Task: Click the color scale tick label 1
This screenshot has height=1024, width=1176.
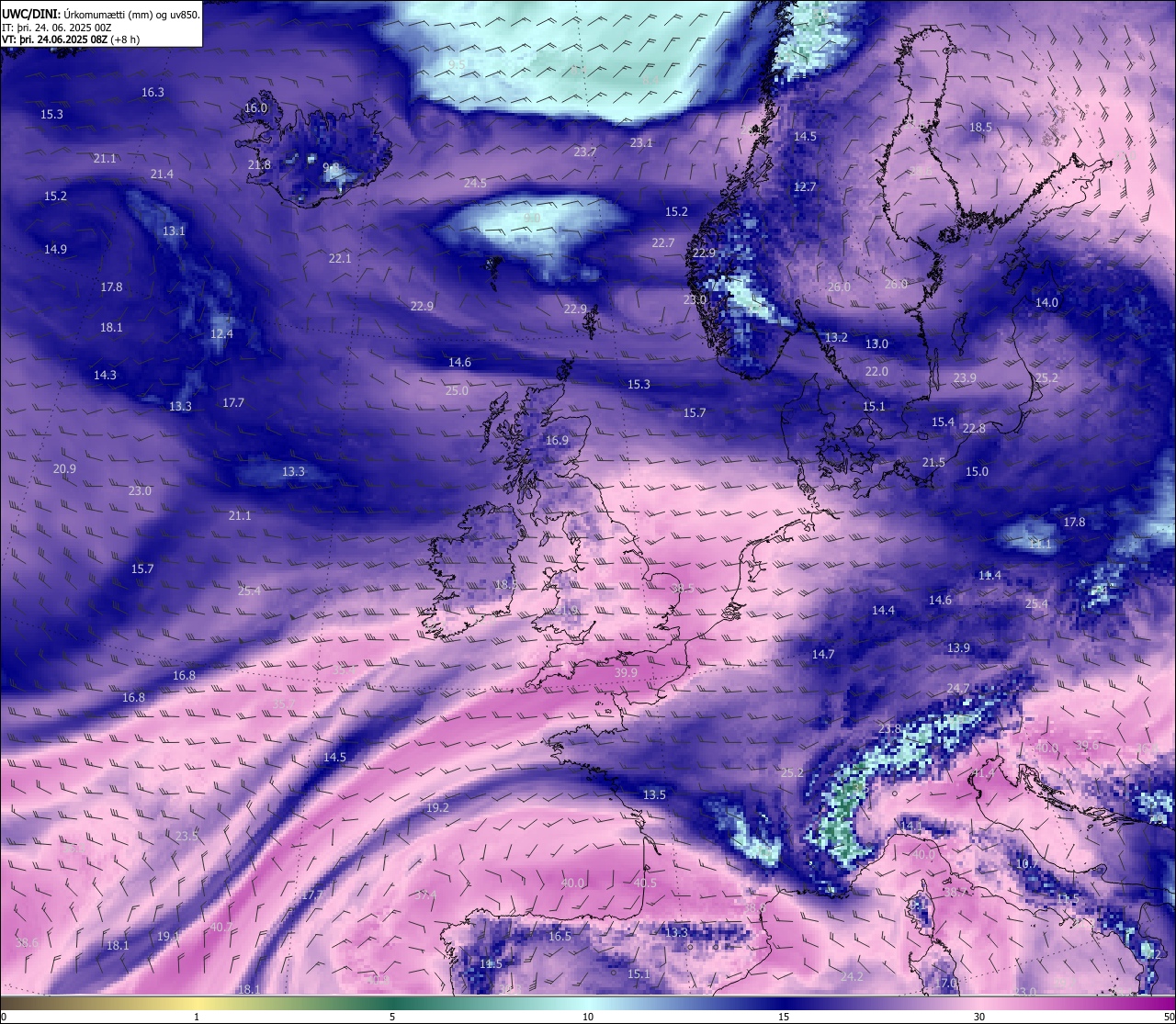Action: click(197, 1017)
